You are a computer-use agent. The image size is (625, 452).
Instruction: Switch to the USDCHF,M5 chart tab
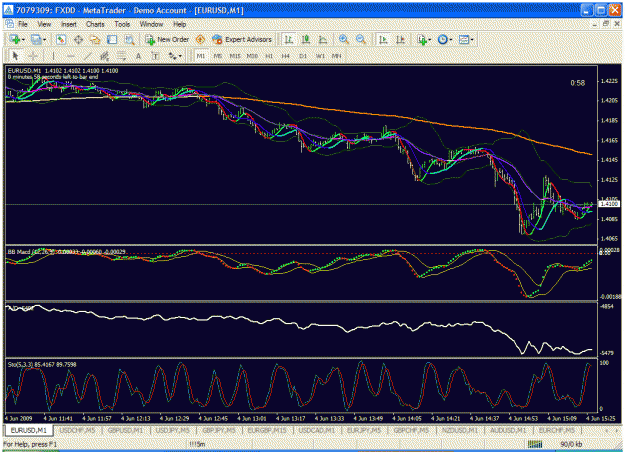(x=77, y=431)
